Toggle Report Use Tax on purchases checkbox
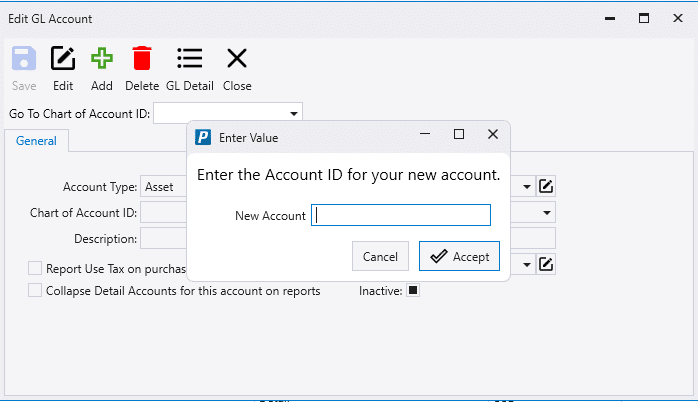This screenshot has height=402, width=698. coord(35,268)
